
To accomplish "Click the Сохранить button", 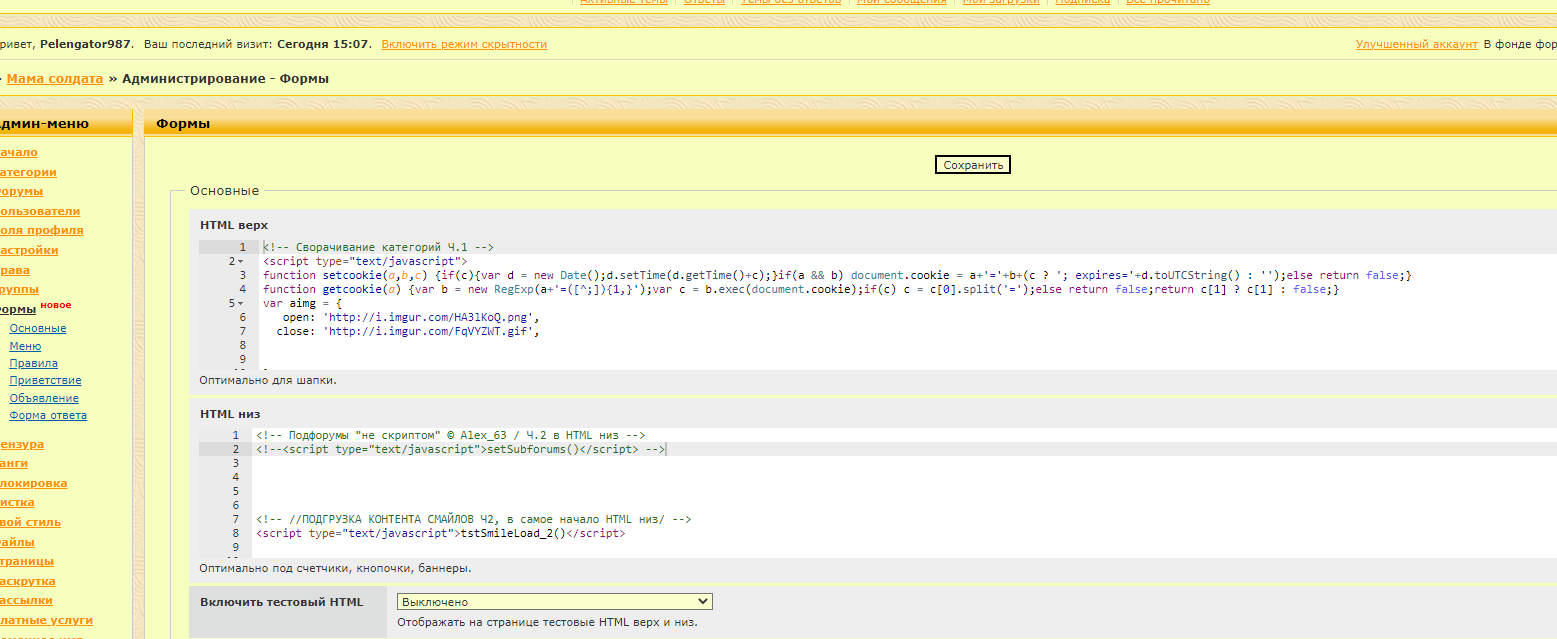I will tap(973, 165).
